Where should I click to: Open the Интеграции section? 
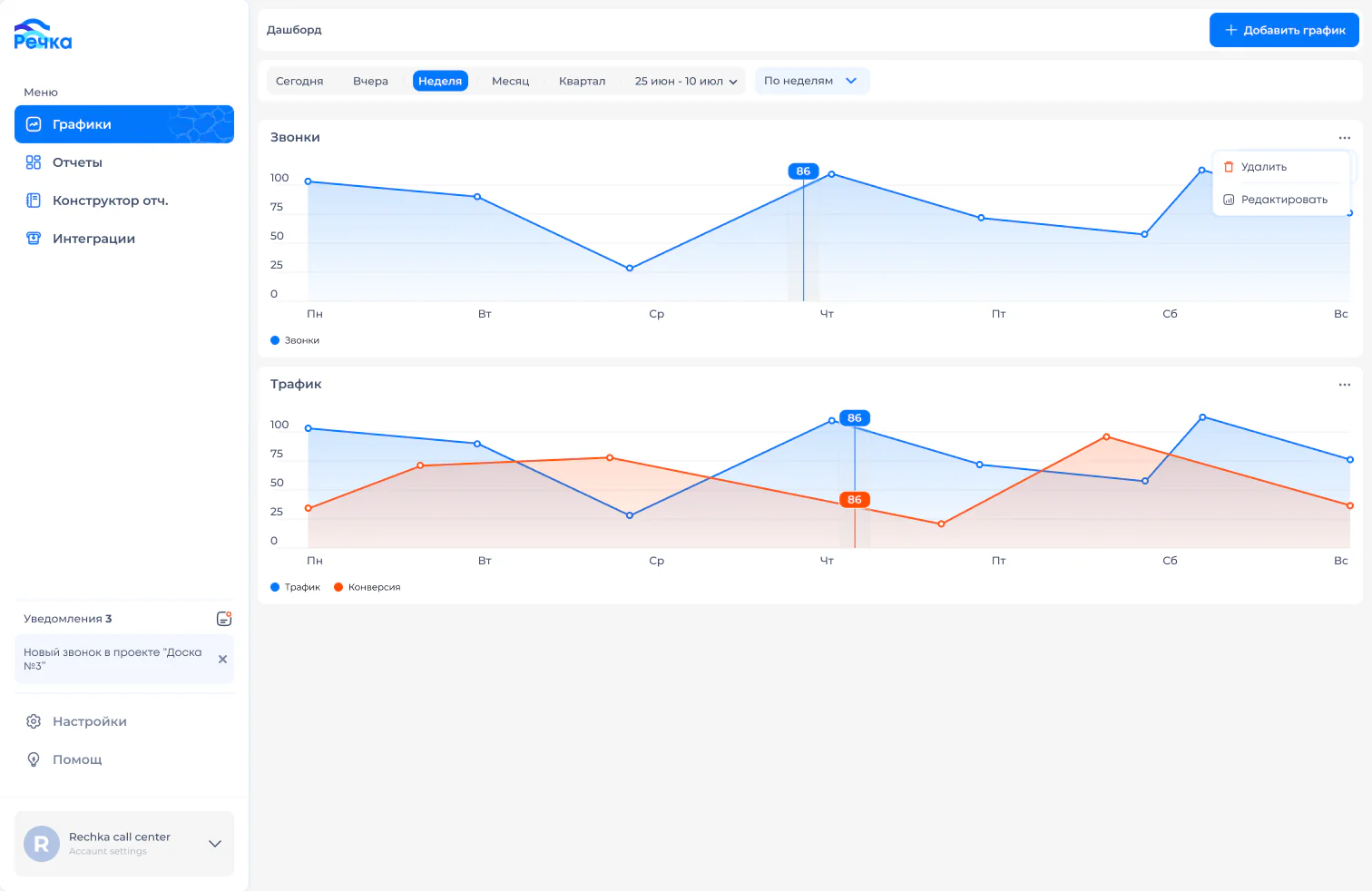pos(124,239)
